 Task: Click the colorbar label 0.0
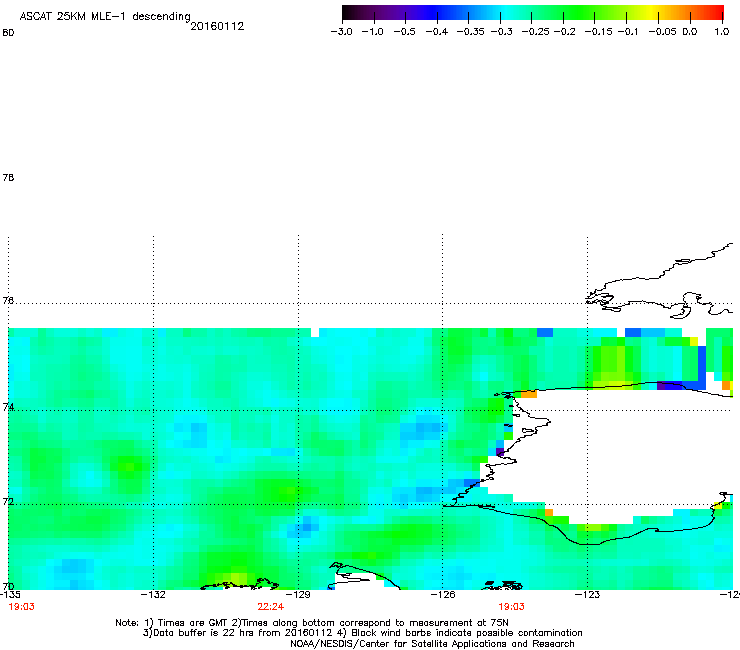click(x=690, y=32)
